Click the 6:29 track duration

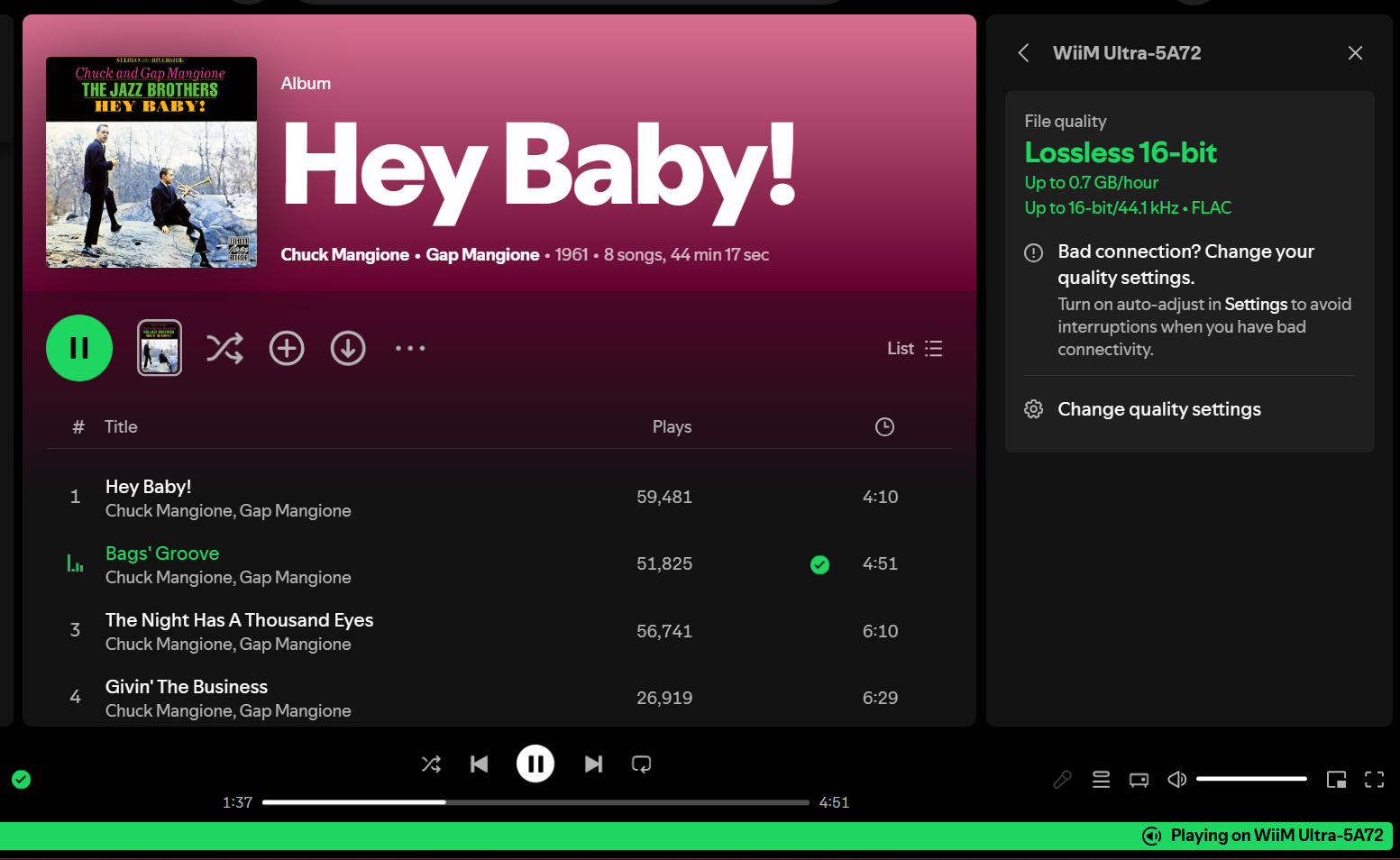(x=880, y=698)
